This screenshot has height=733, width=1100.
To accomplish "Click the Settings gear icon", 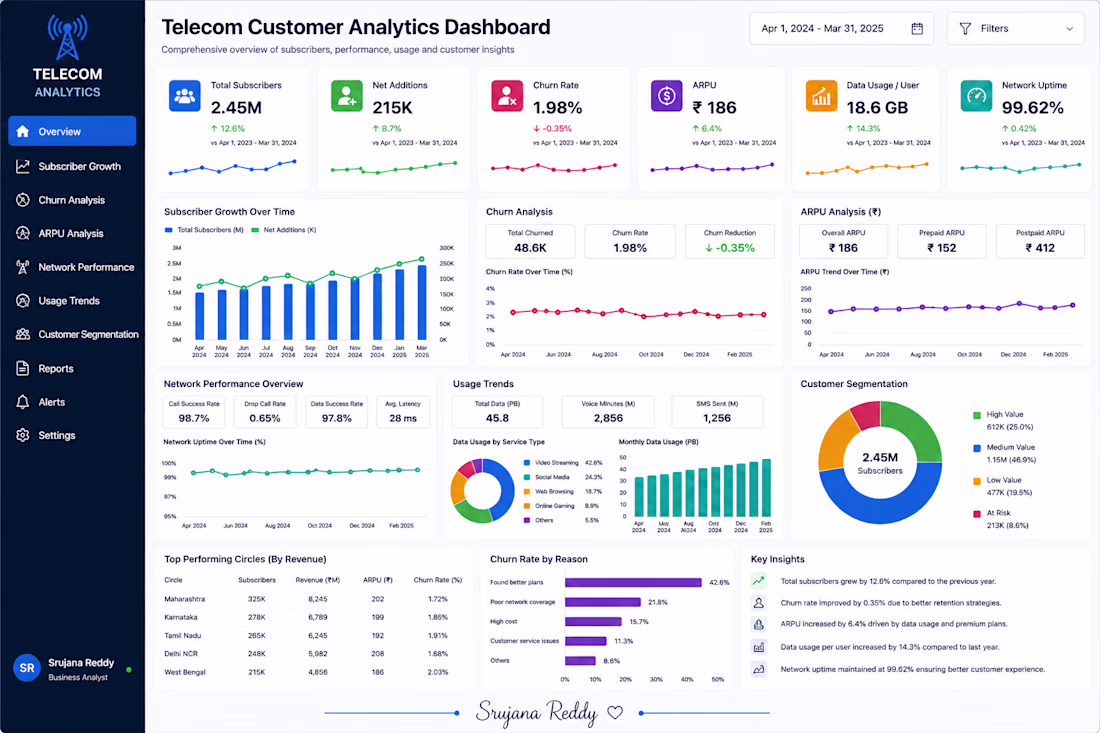I will [x=22, y=436].
